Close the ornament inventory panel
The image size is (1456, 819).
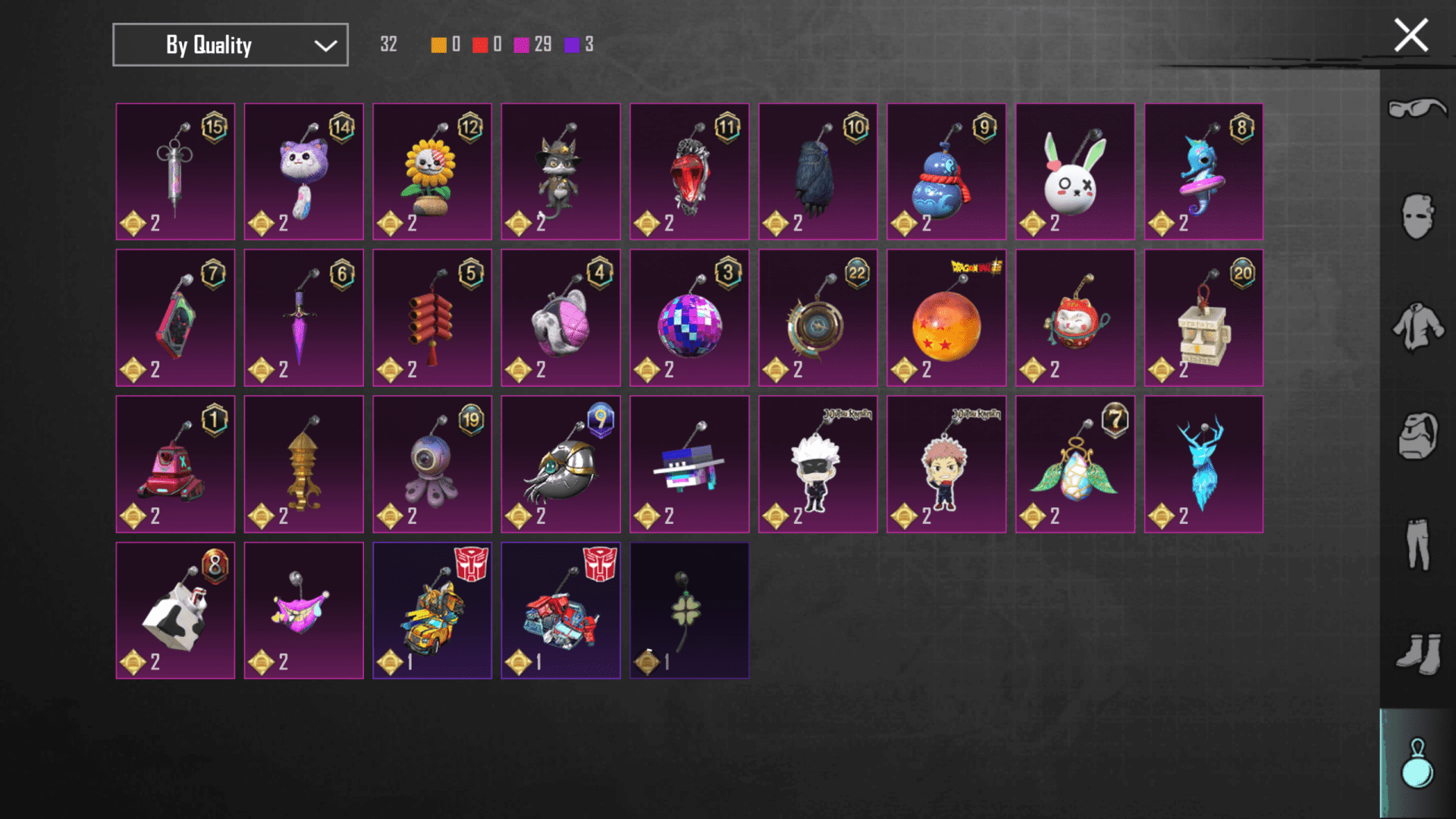(x=1410, y=36)
